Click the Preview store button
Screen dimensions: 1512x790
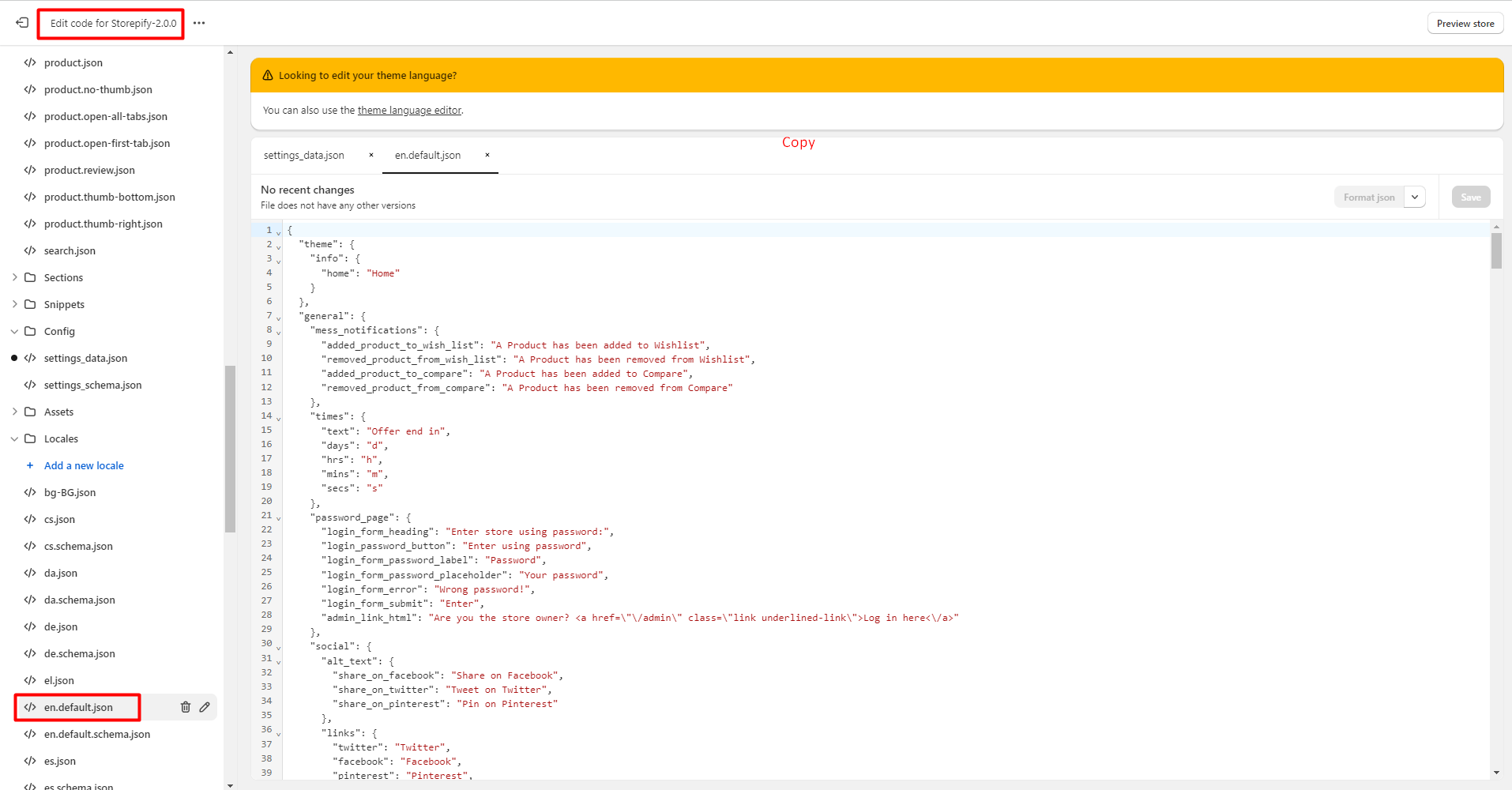(x=1465, y=24)
